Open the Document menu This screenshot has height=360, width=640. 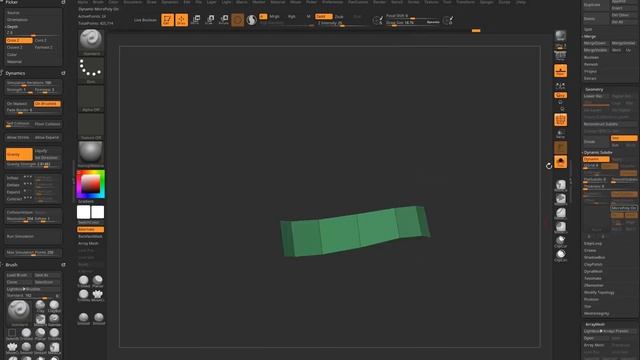[132, 2]
